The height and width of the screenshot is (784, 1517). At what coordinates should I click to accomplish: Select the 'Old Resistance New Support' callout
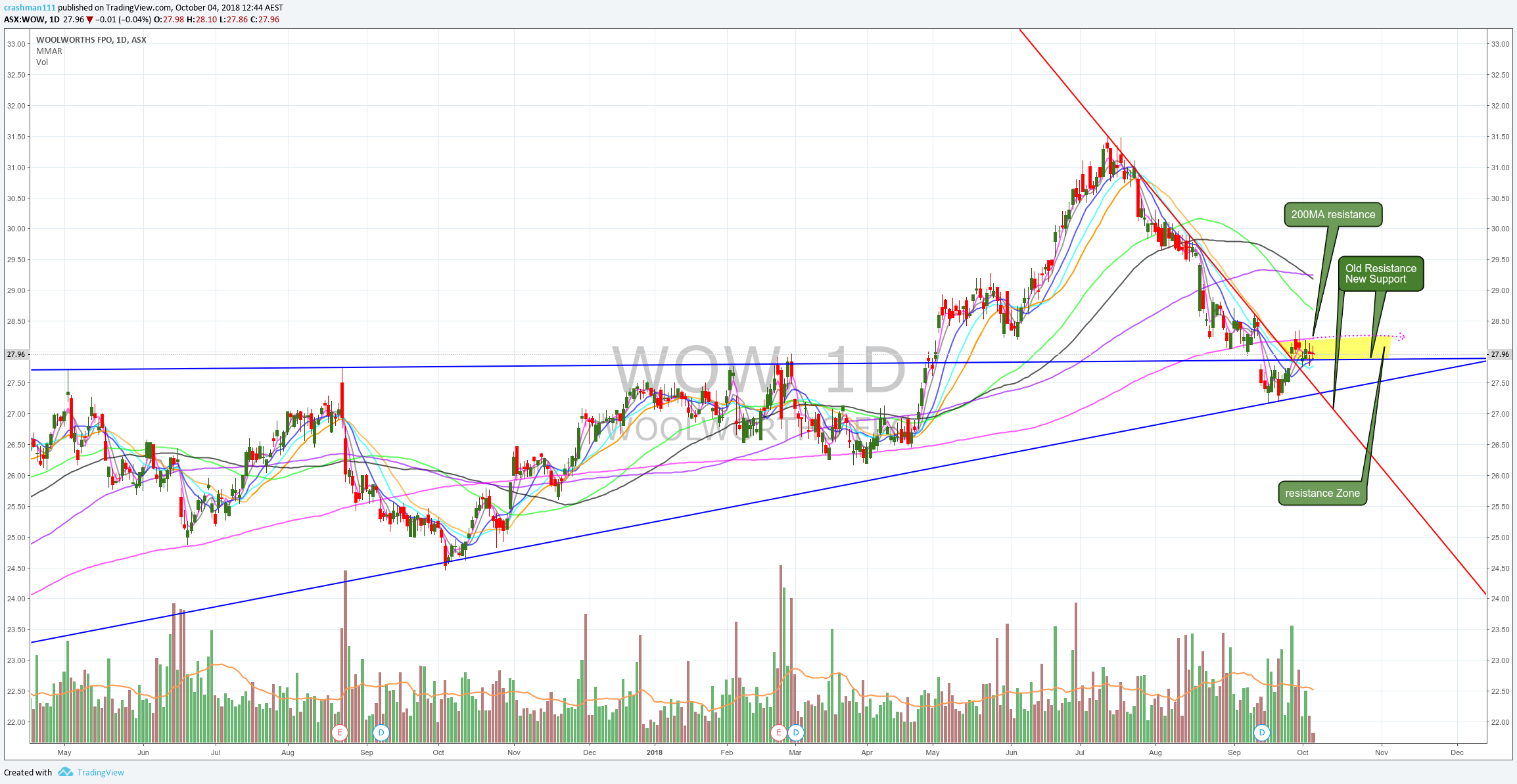click(1381, 273)
